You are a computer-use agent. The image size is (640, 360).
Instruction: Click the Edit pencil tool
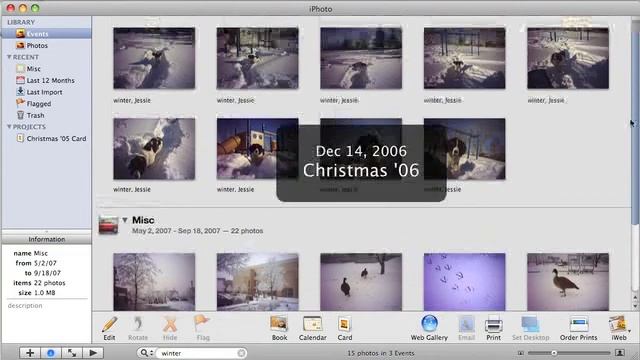tap(109, 329)
